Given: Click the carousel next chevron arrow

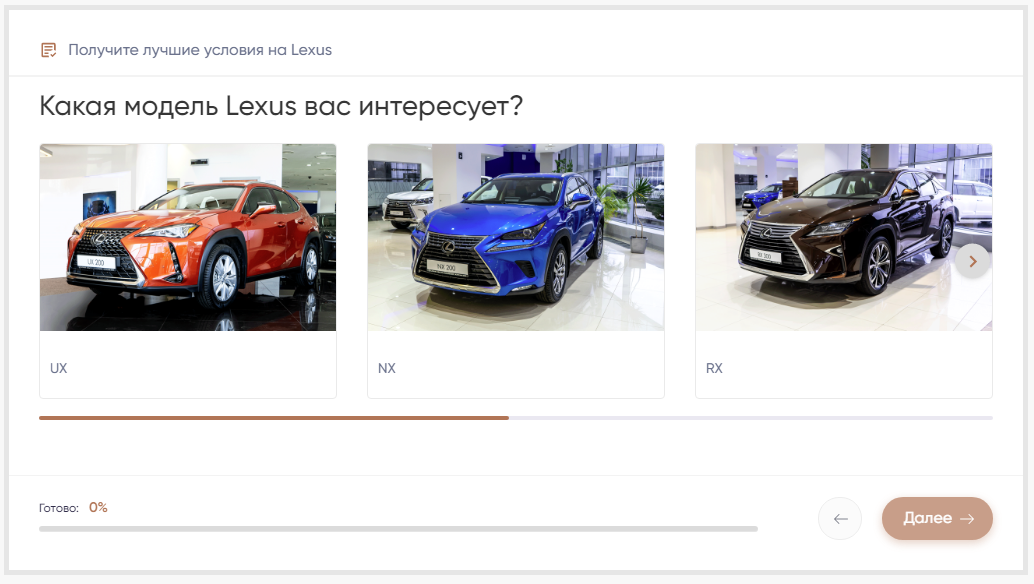Looking at the screenshot, I should 972,261.
